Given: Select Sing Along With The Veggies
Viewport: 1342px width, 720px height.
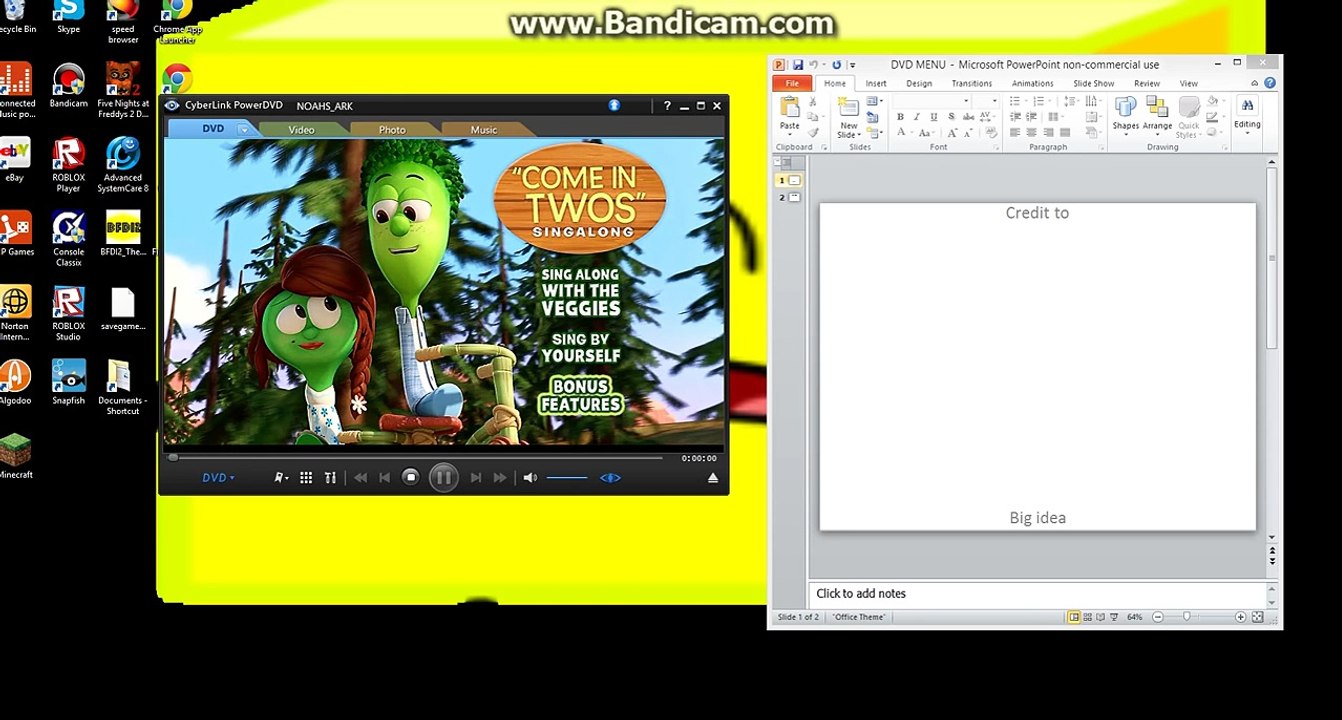Looking at the screenshot, I should click(581, 291).
